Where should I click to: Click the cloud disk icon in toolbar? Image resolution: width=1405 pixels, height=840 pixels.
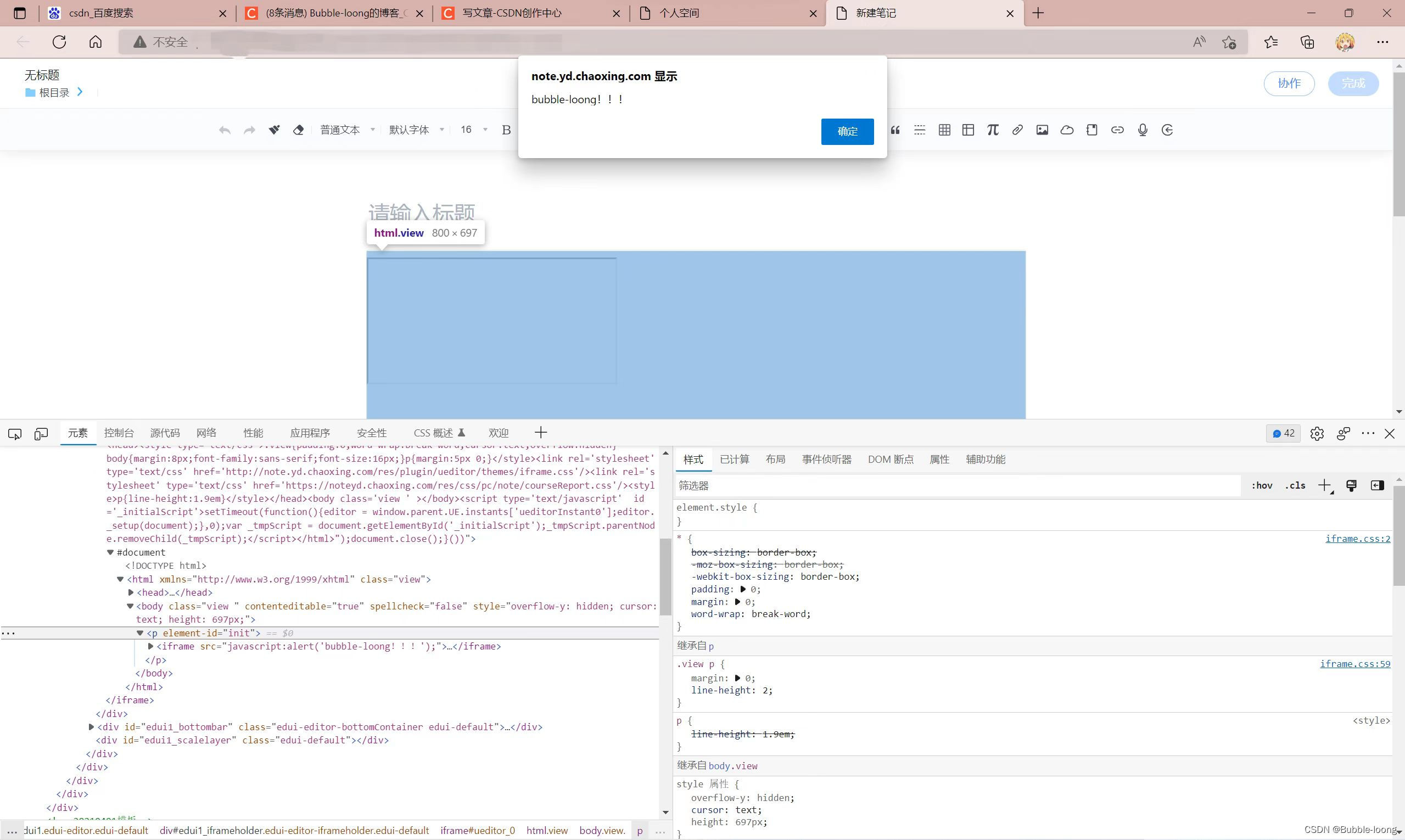[1066, 130]
